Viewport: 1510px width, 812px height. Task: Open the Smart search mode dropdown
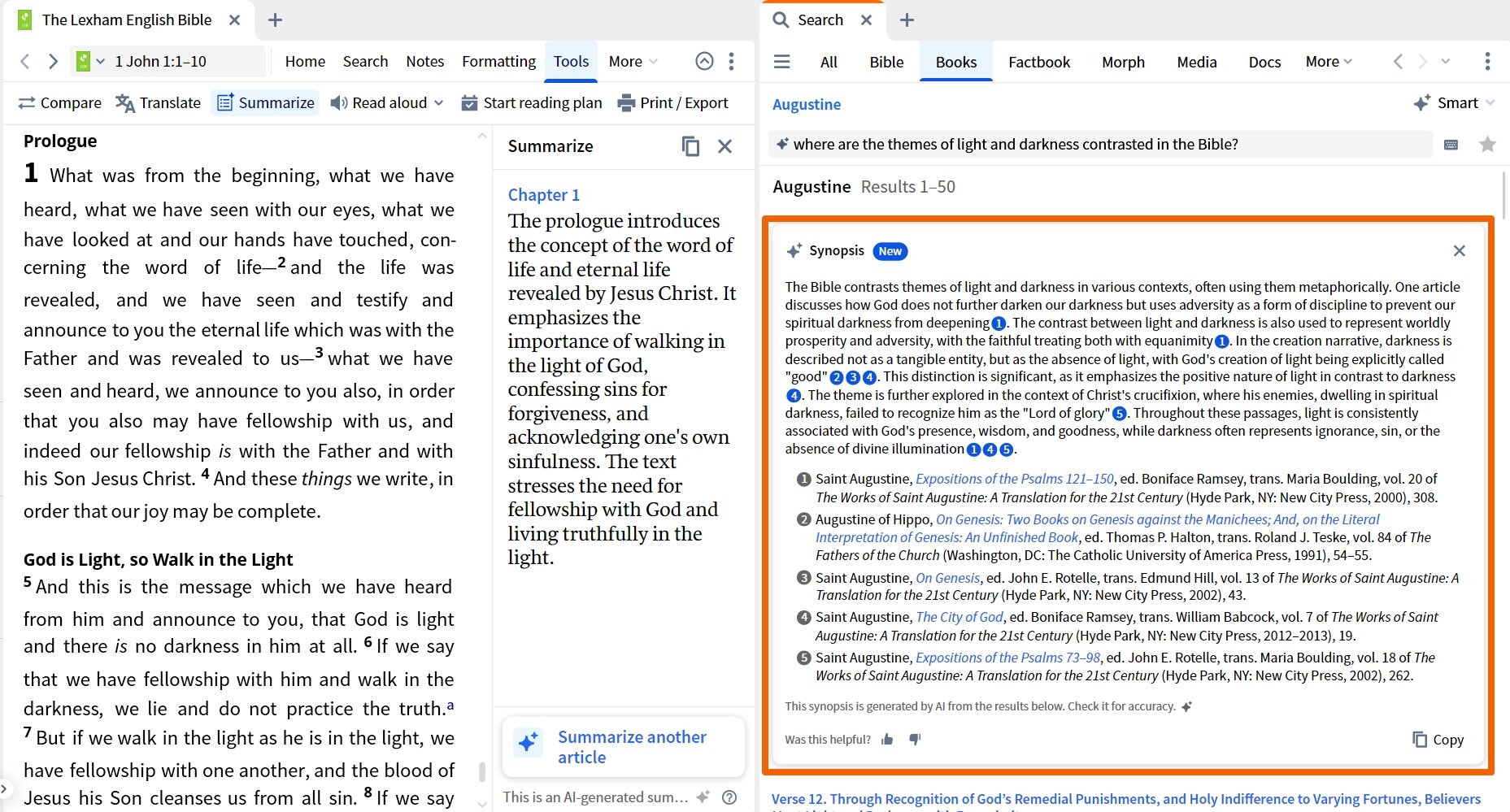click(x=1454, y=103)
